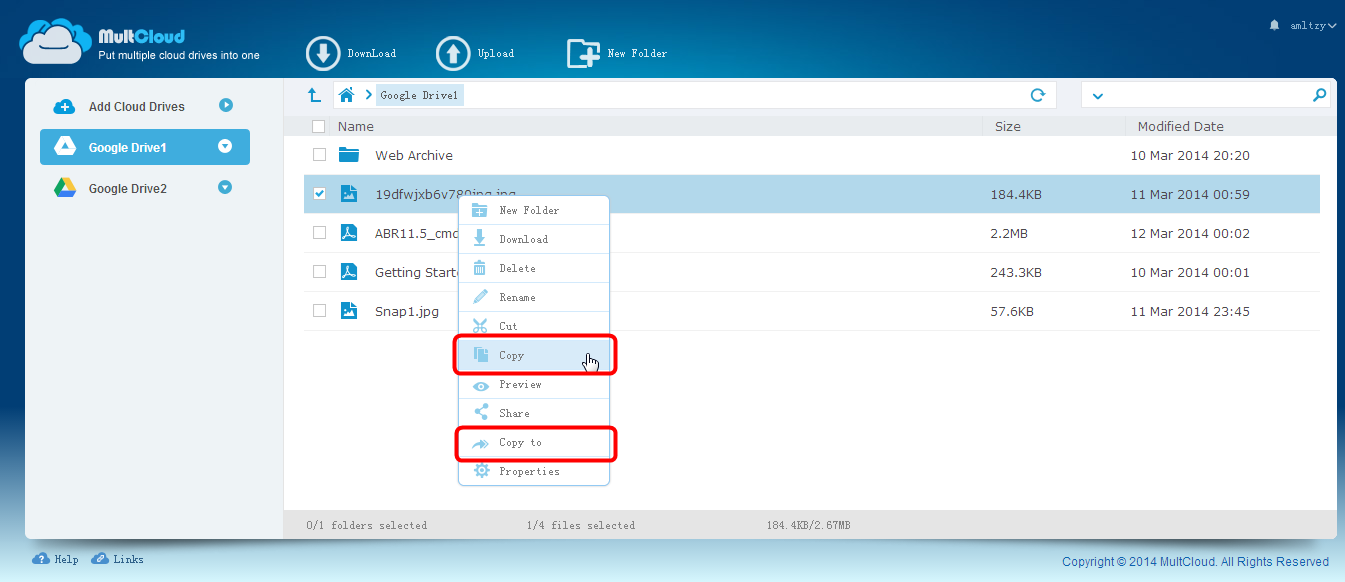This screenshot has width=1345, height=582.
Task: Click 243.3KB size value
Action: [1016, 272]
